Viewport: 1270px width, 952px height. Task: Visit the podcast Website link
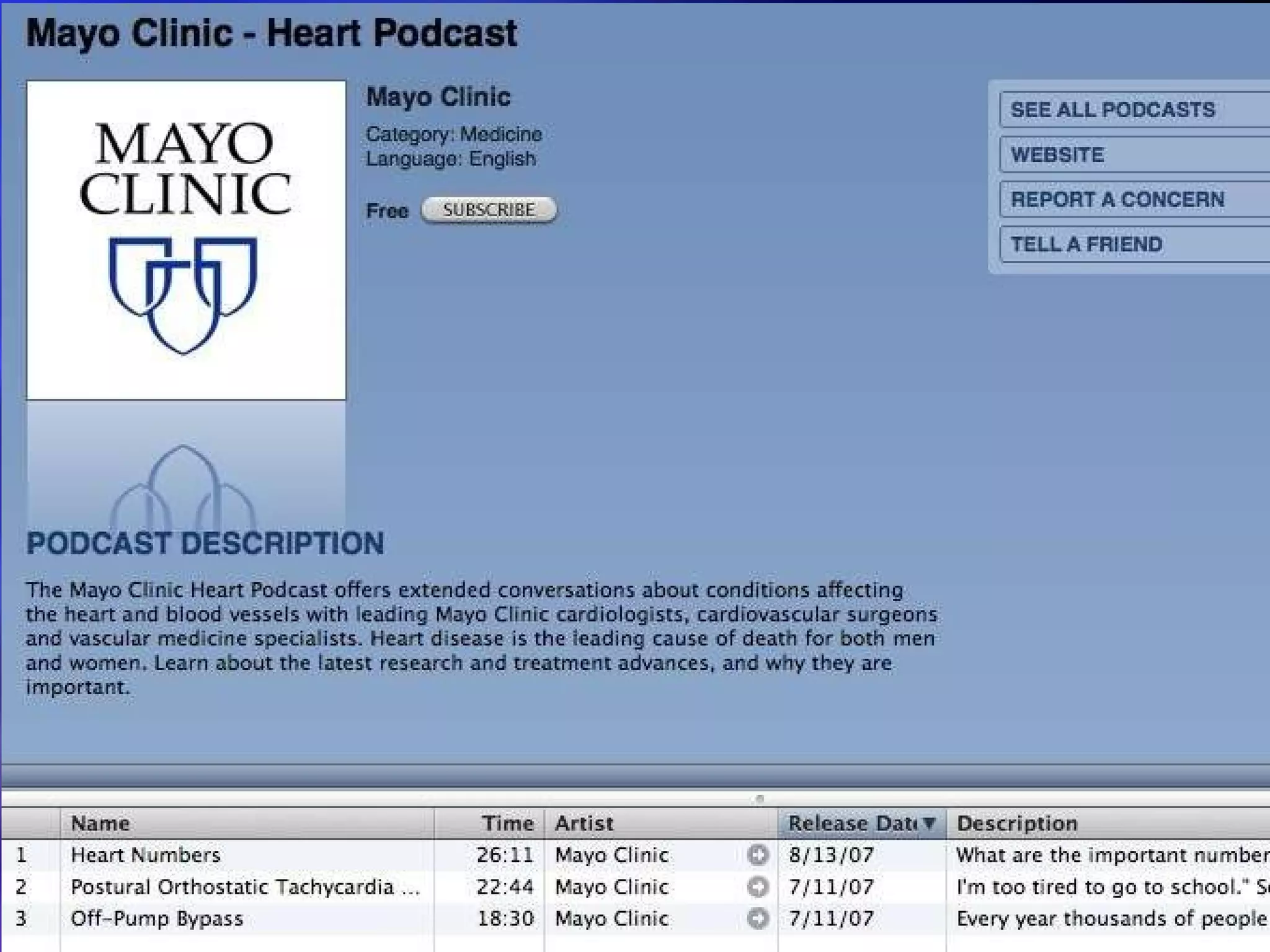pyautogui.click(x=1057, y=155)
